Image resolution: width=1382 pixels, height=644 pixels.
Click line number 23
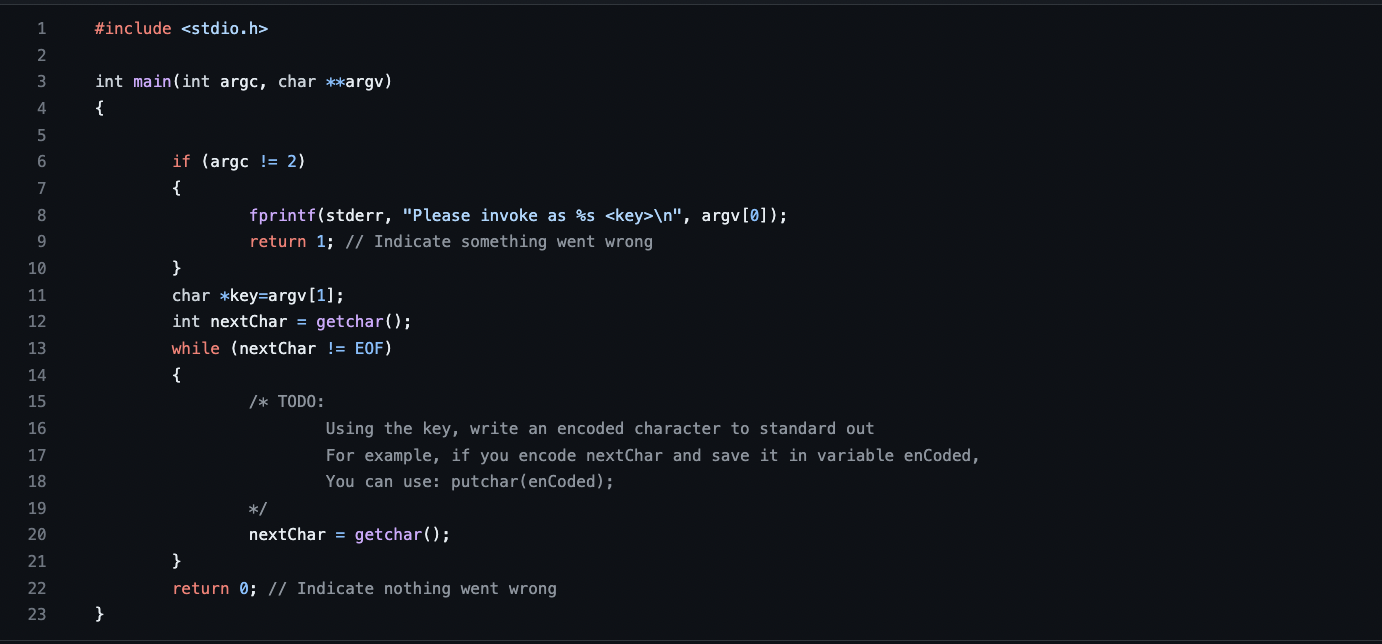click(x=37, y=615)
